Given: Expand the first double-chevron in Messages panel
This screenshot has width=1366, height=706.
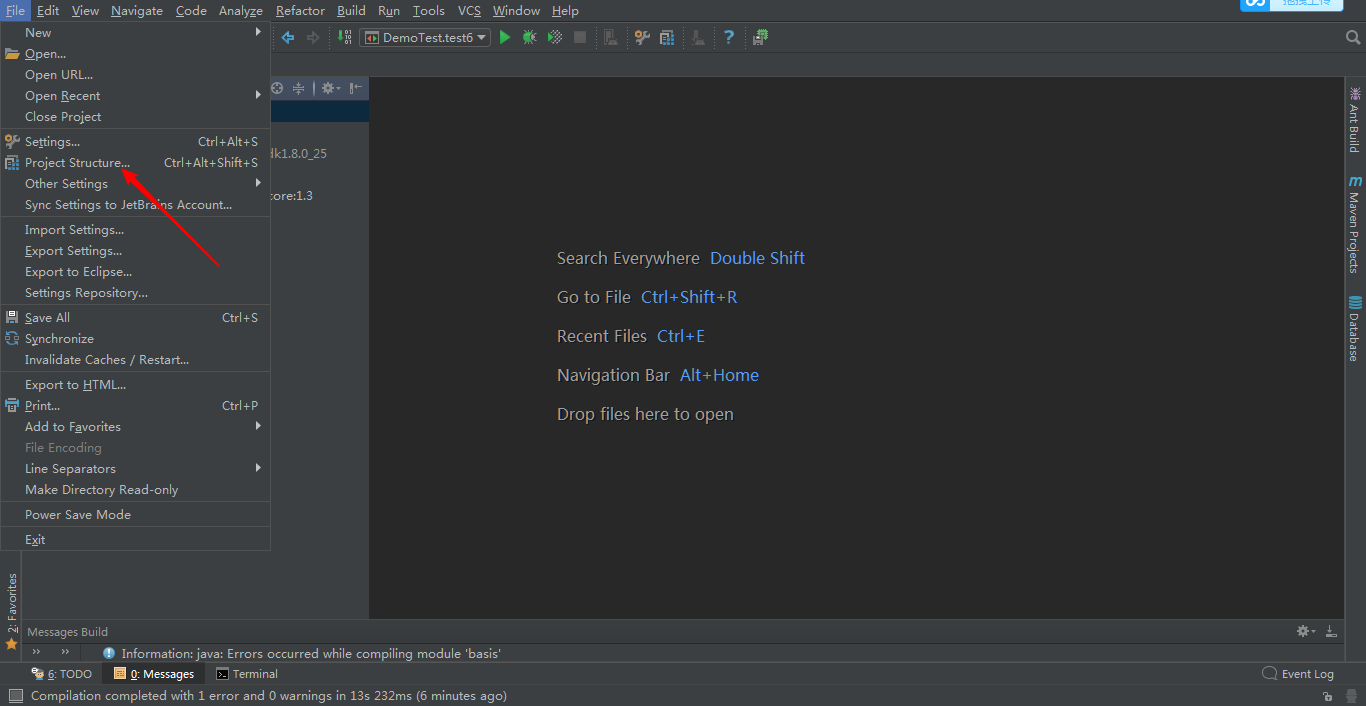Looking at the screenshot, I should [x=36, y=652].
